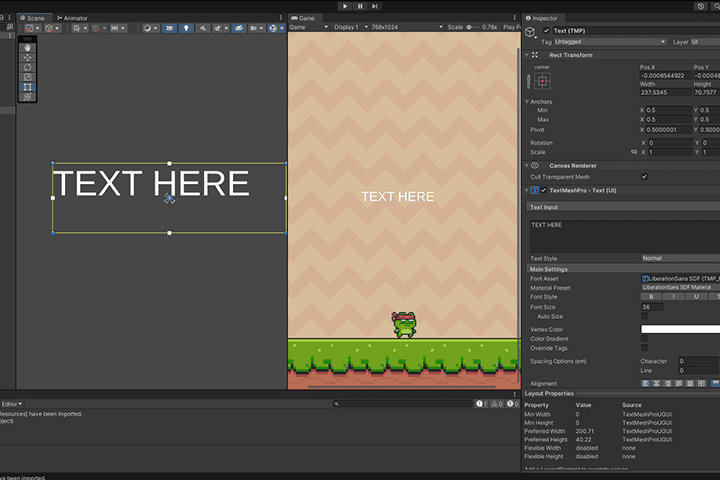Click the Width value field
The width and height of the screenshot is (720, 480).
tap(665, 92)
